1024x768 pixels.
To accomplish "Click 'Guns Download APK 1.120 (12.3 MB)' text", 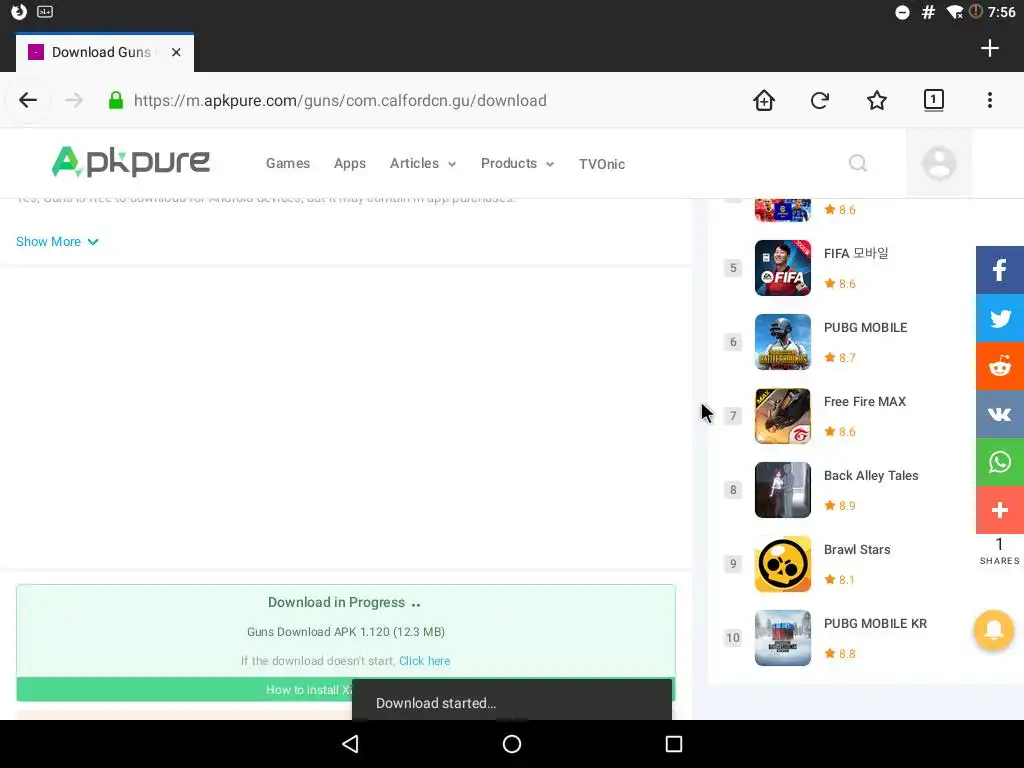I will pos(345,632).
